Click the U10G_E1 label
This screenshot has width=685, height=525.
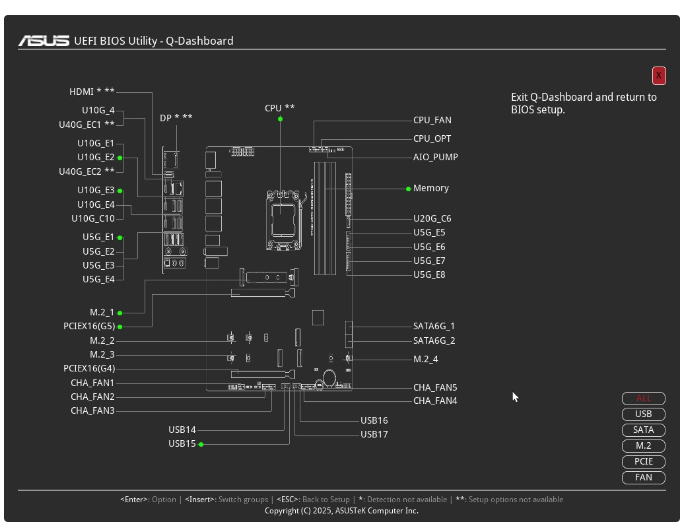tap(96, 143)
